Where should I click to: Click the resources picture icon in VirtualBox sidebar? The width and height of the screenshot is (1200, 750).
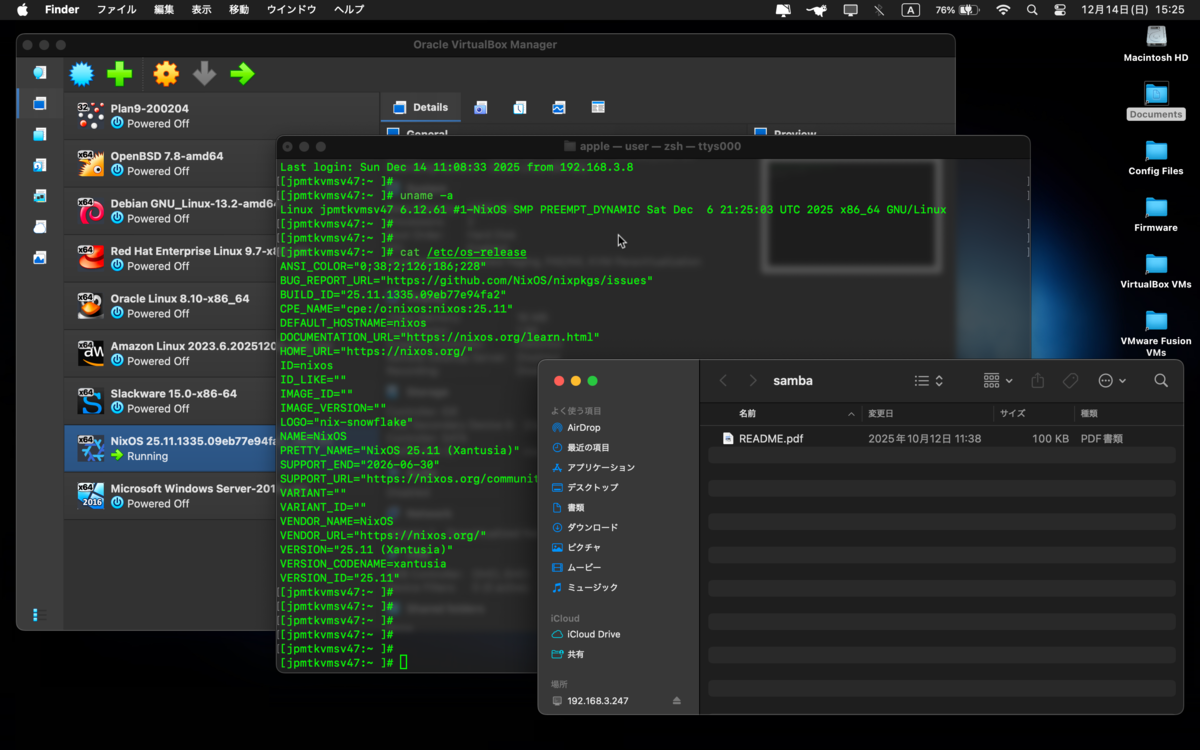point(40,257)
